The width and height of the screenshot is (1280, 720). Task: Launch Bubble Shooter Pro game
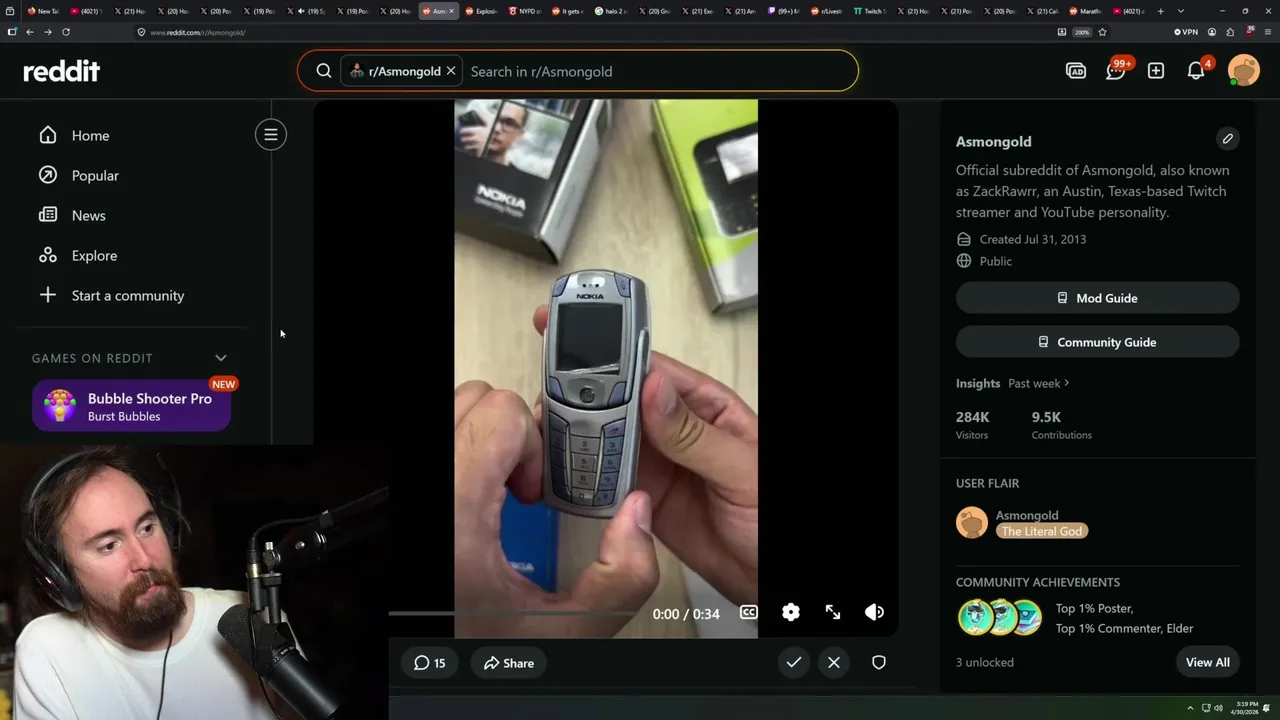(x=131, y=406)
